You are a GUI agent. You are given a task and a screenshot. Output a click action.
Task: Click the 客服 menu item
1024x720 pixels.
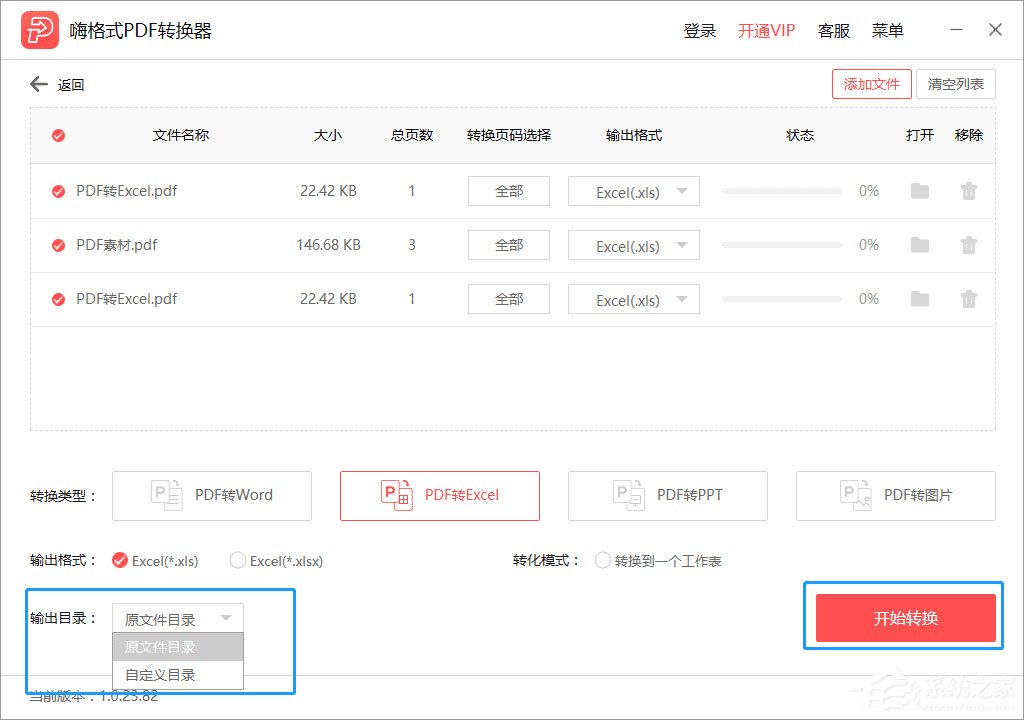tap(834, 30)
